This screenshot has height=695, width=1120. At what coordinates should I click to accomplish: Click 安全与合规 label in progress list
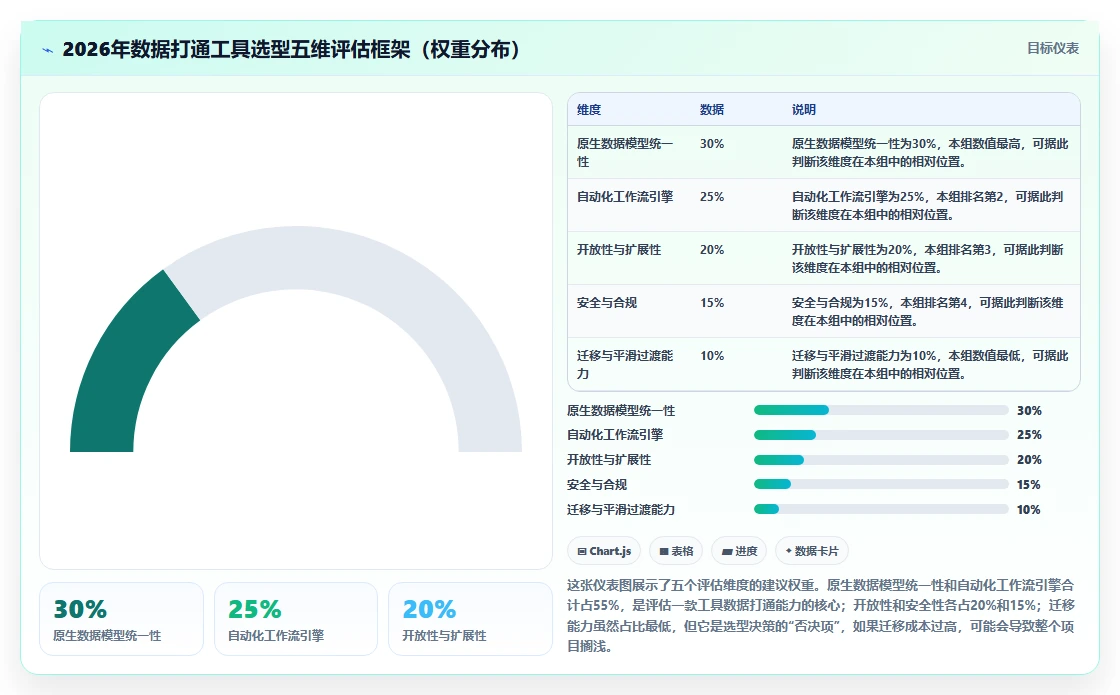click(x=596, y=484)
